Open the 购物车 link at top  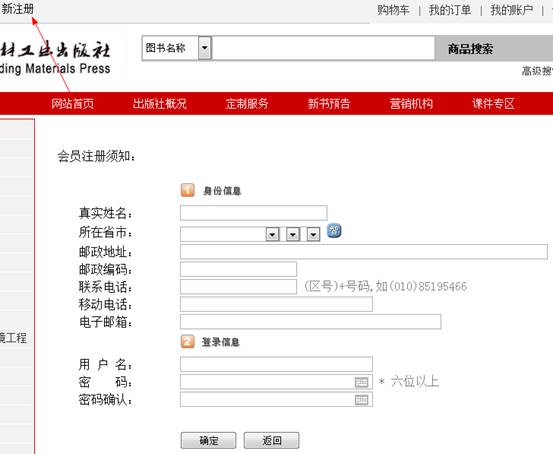[393, 10]
